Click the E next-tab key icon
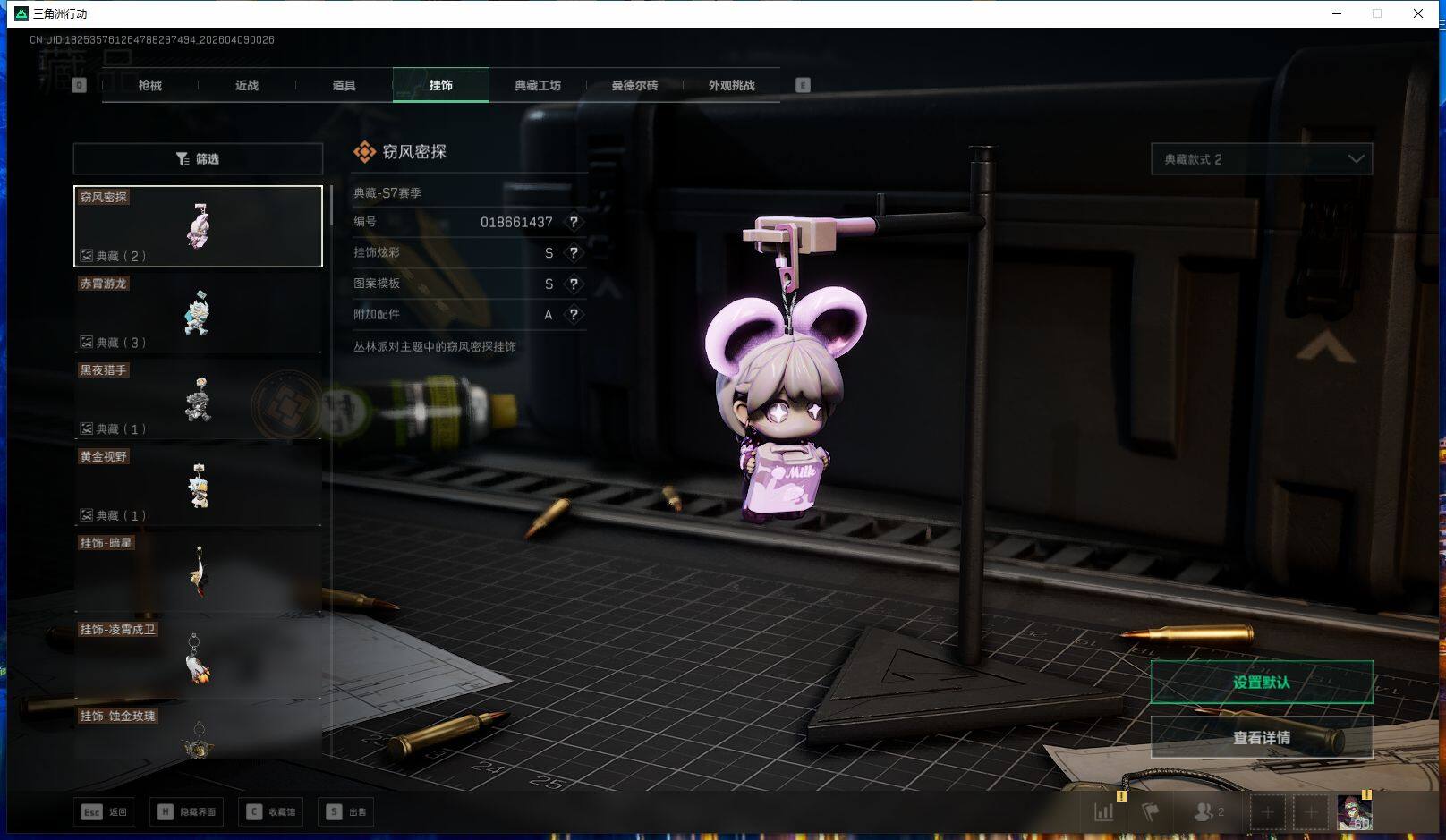The height and width of the screenshot is (840, 1446). [x=803, y=85]
